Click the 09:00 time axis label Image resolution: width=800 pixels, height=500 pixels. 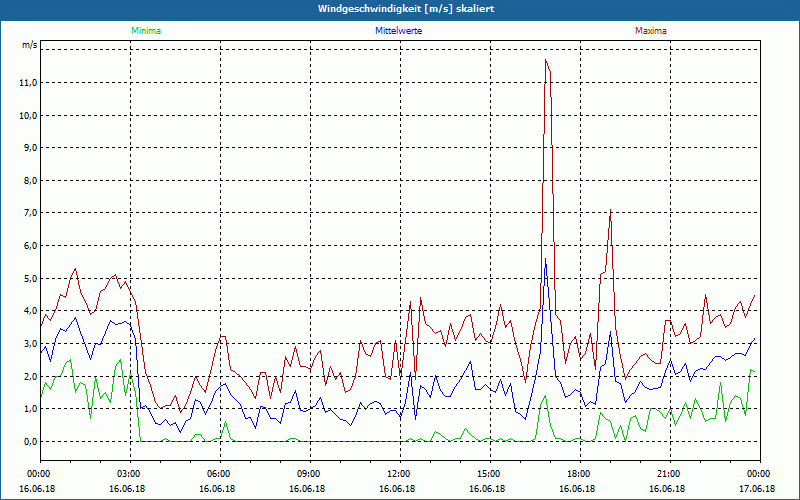pyautogui.click(x=310, y=474)
